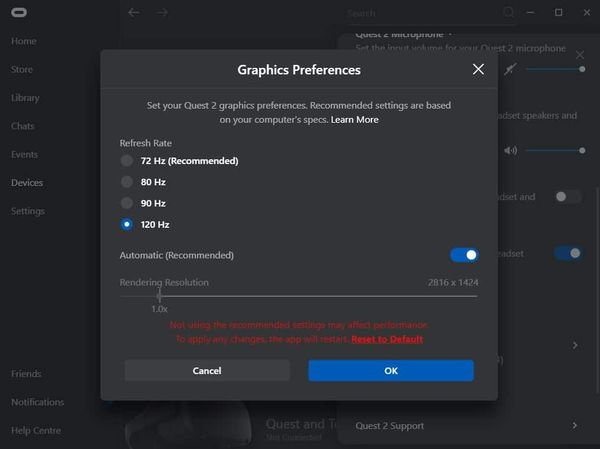Open Settings in the sidebar
The image size is (600, 449).
point(28,211)
